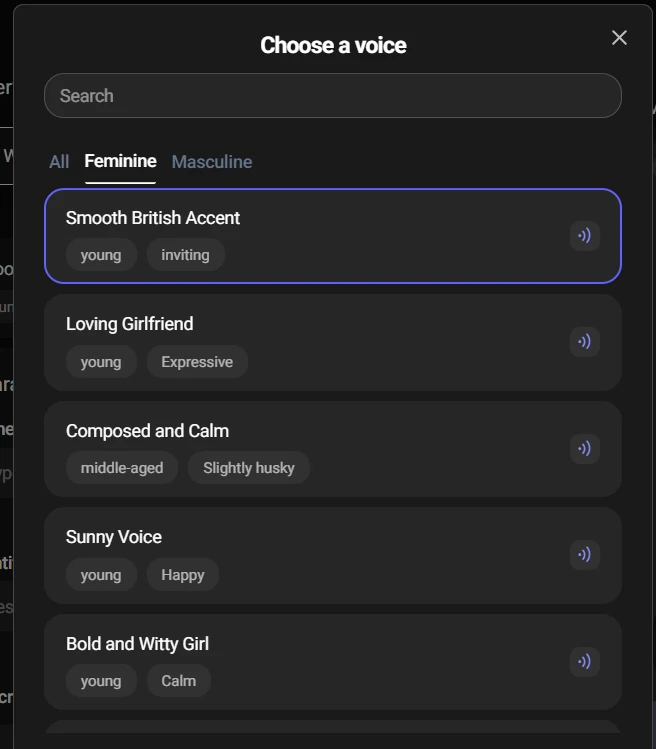Click the 'Slightly husky' tag
Screen dimensions: 656x749
pyautogui.click(x=249, y=468)
